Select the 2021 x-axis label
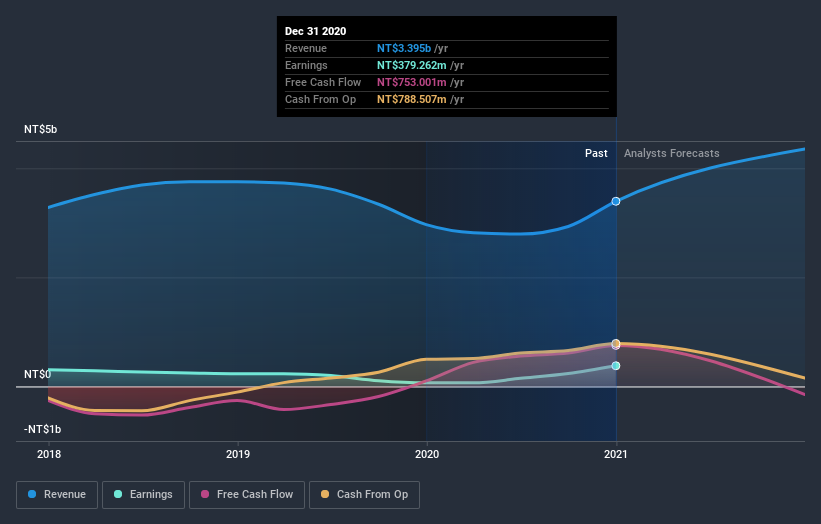This screenshot has height=524, width=821. [616, 454]
